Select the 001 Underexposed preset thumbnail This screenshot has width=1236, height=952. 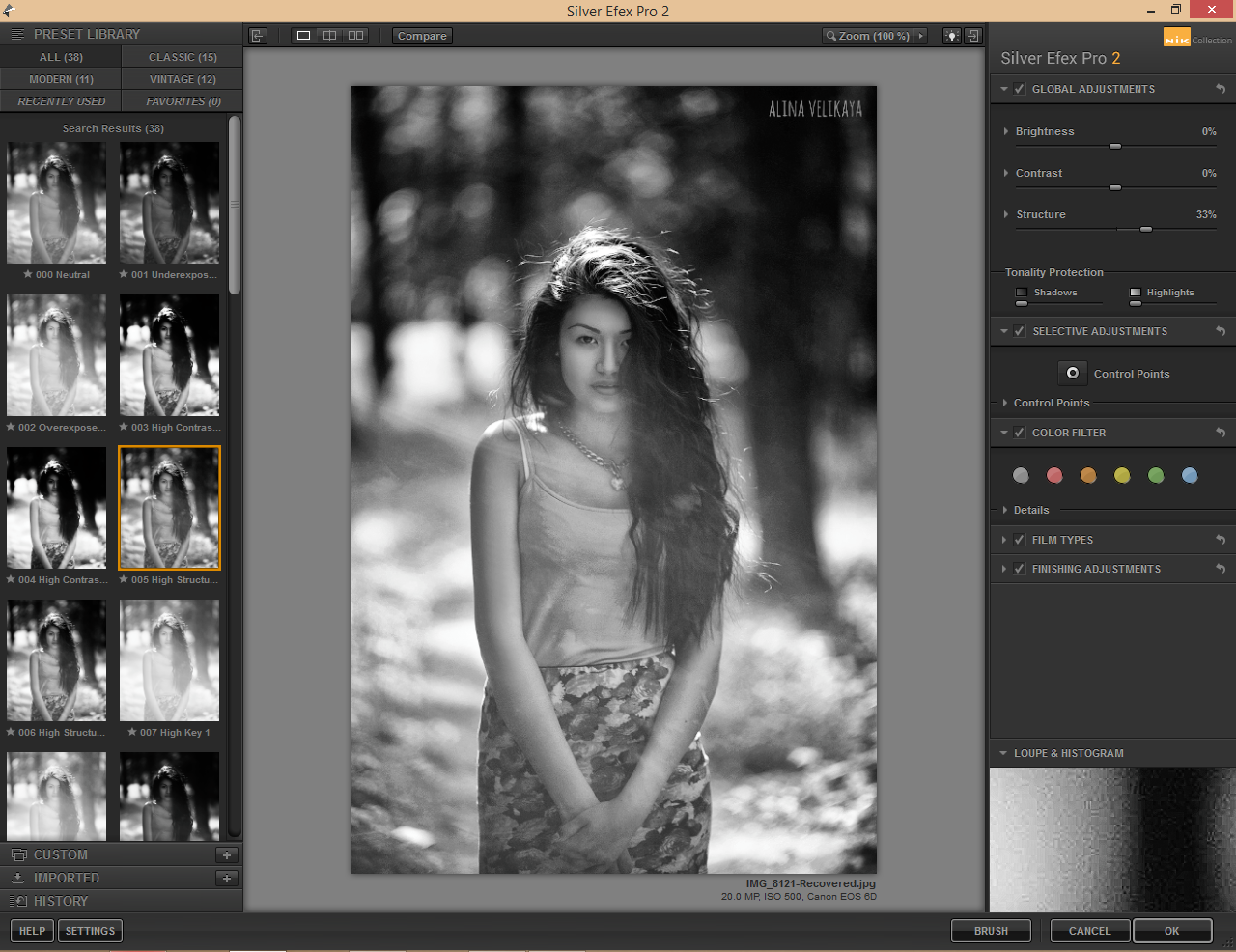(169, 203)
